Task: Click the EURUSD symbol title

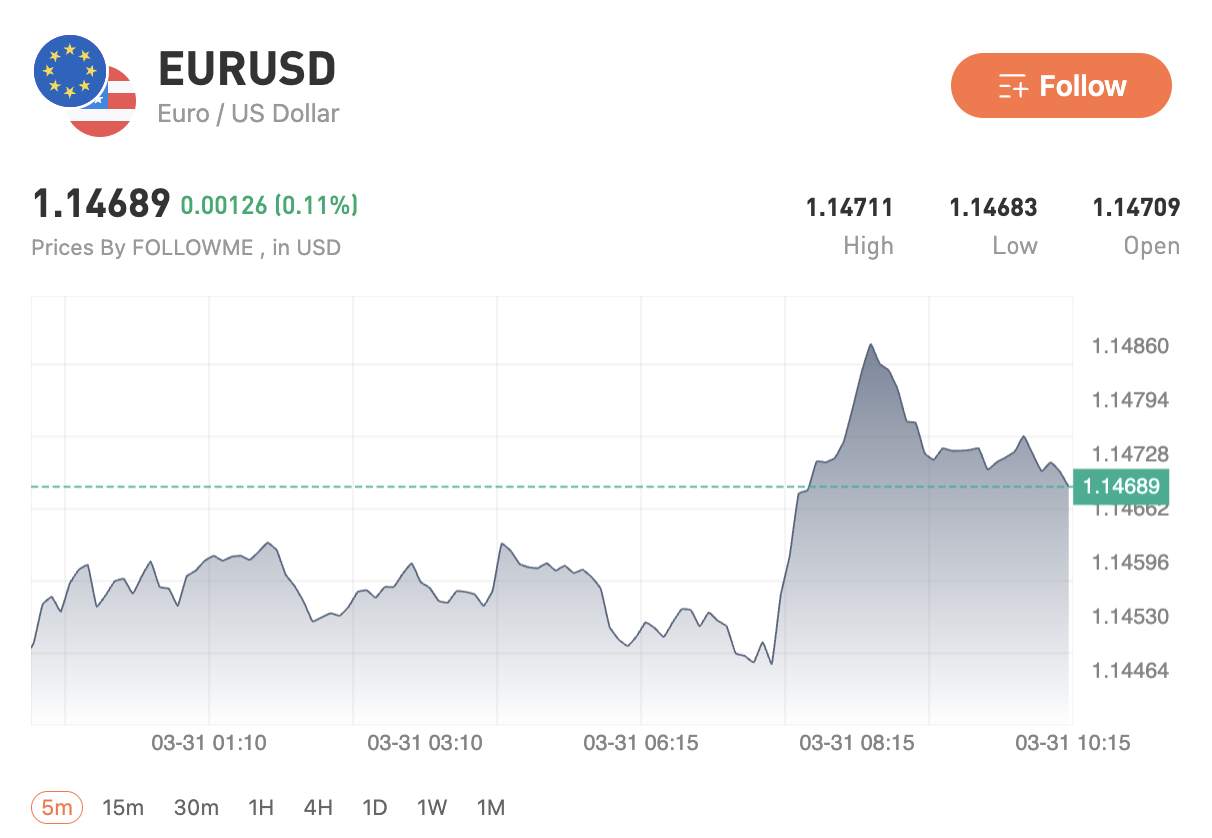Action: (x=247, y=70)
